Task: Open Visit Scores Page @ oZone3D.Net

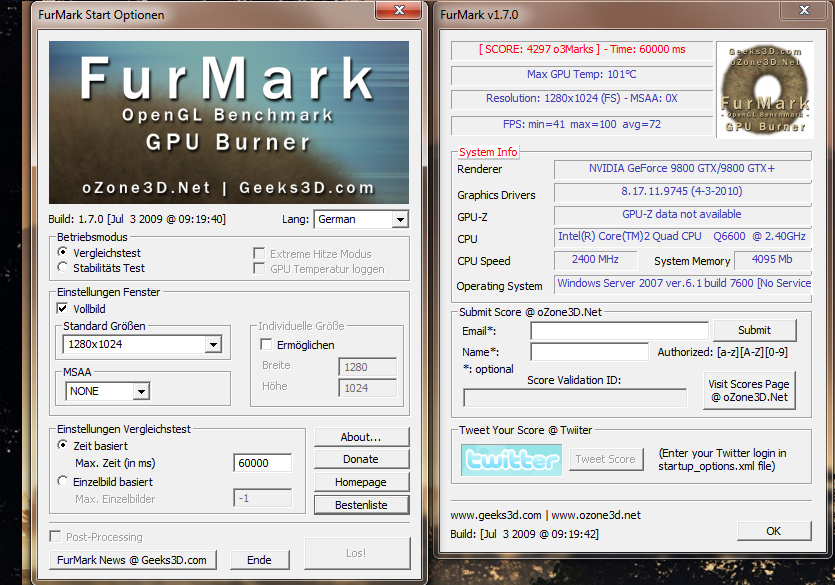Action: (749, 391)
